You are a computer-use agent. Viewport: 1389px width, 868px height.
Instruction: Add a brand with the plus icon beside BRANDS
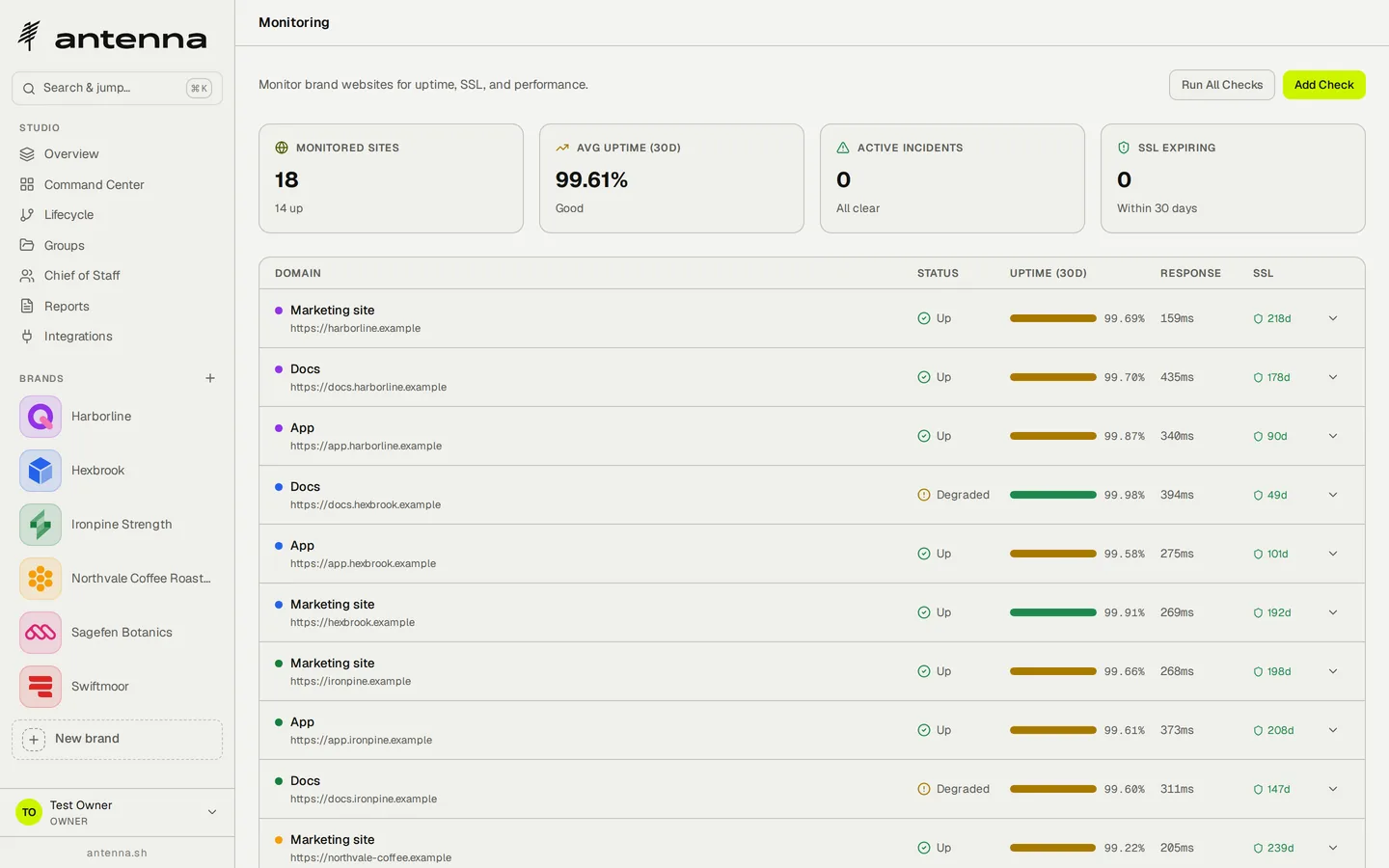[x=210, y=378]
